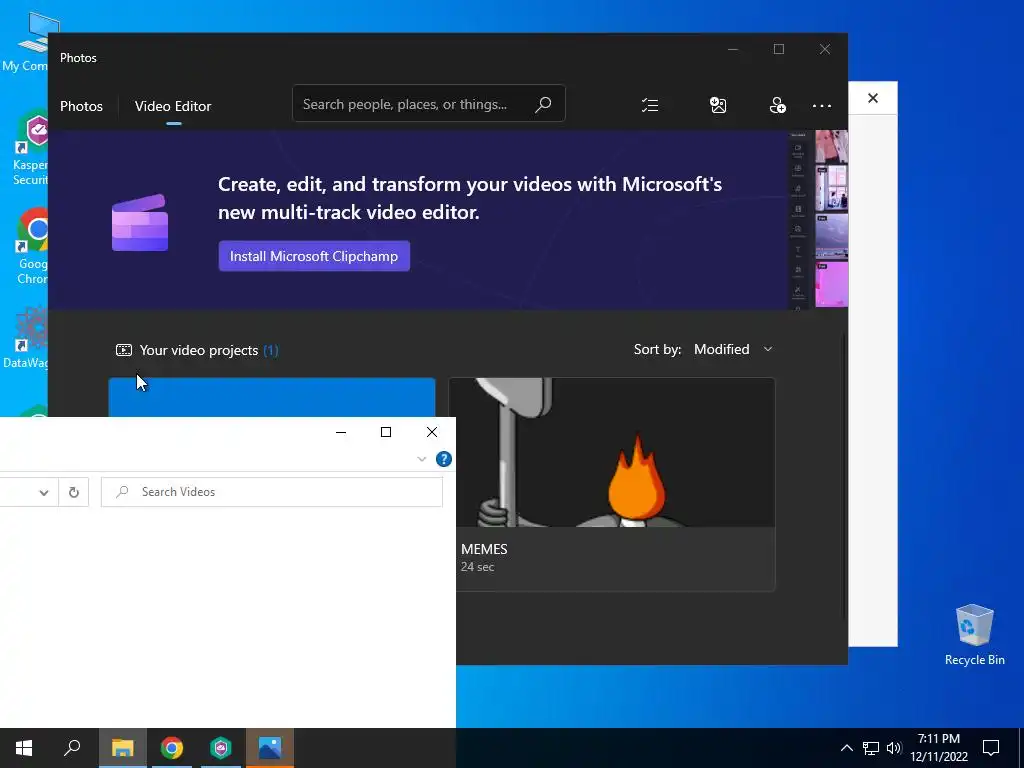Viewport: 1024px width, 768px height.
Task: Select the blue new video project tile
Action: [272, 397]
